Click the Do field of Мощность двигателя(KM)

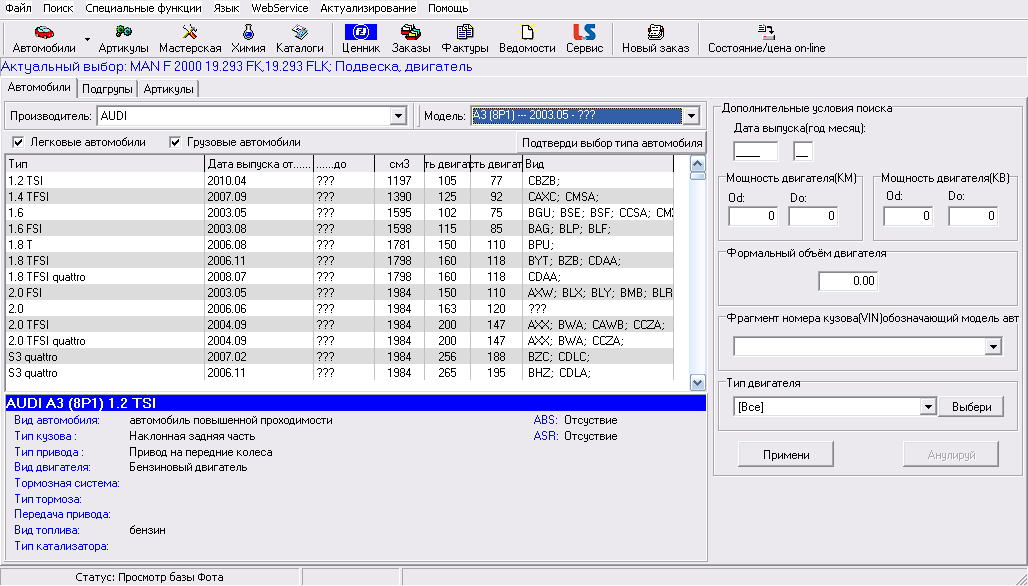point(813,216)
